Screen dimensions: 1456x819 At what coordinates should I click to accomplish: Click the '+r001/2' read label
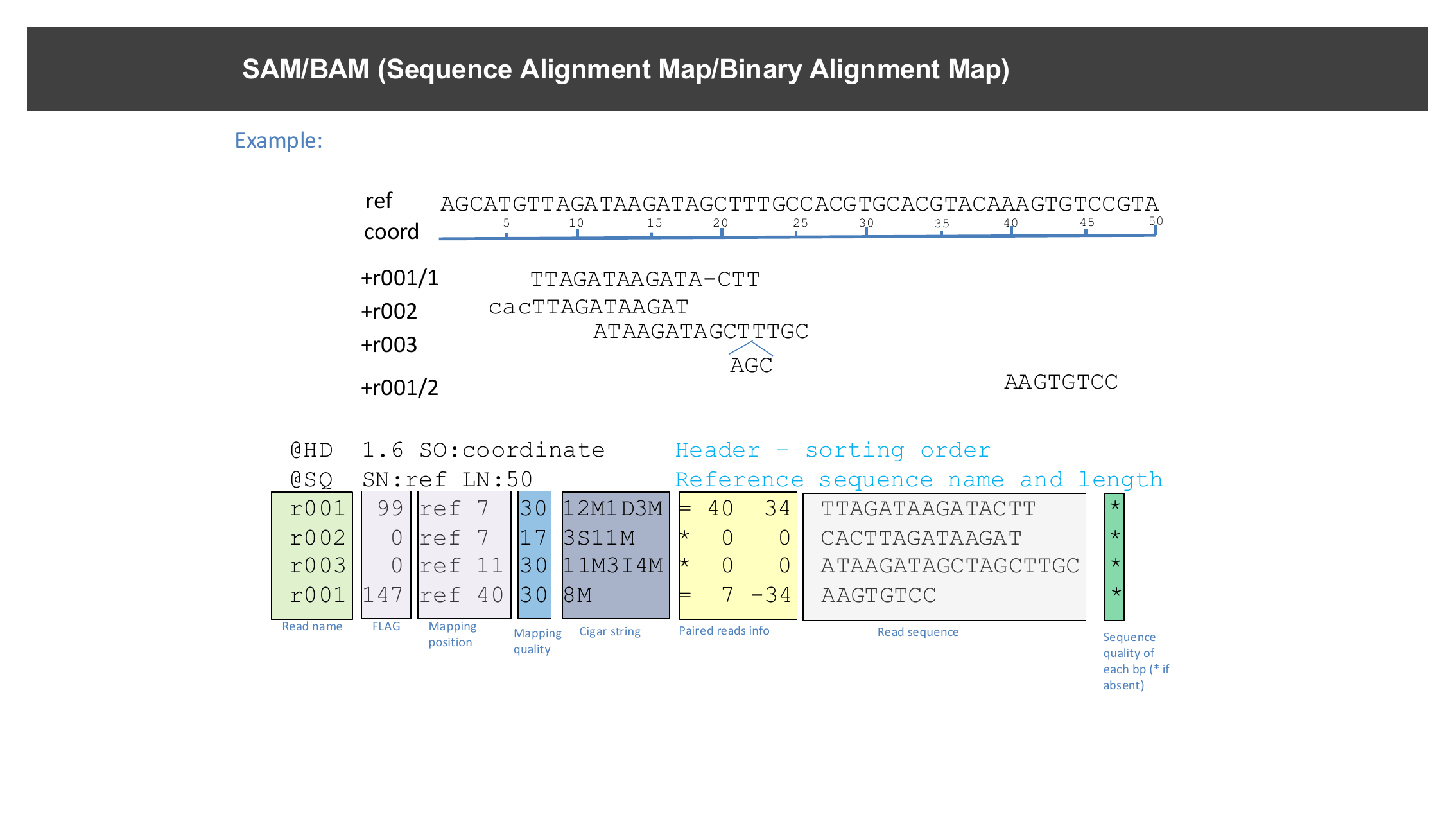[x=399, y=388]
